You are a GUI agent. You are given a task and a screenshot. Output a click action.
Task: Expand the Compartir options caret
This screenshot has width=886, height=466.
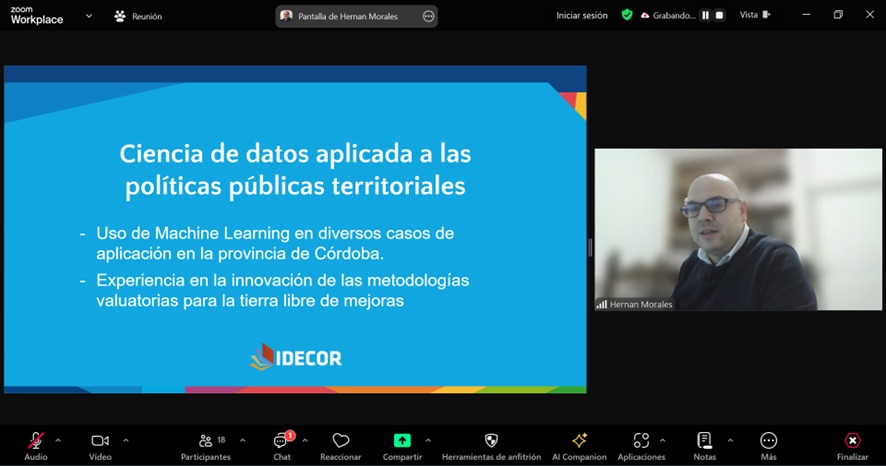point(428,440)
